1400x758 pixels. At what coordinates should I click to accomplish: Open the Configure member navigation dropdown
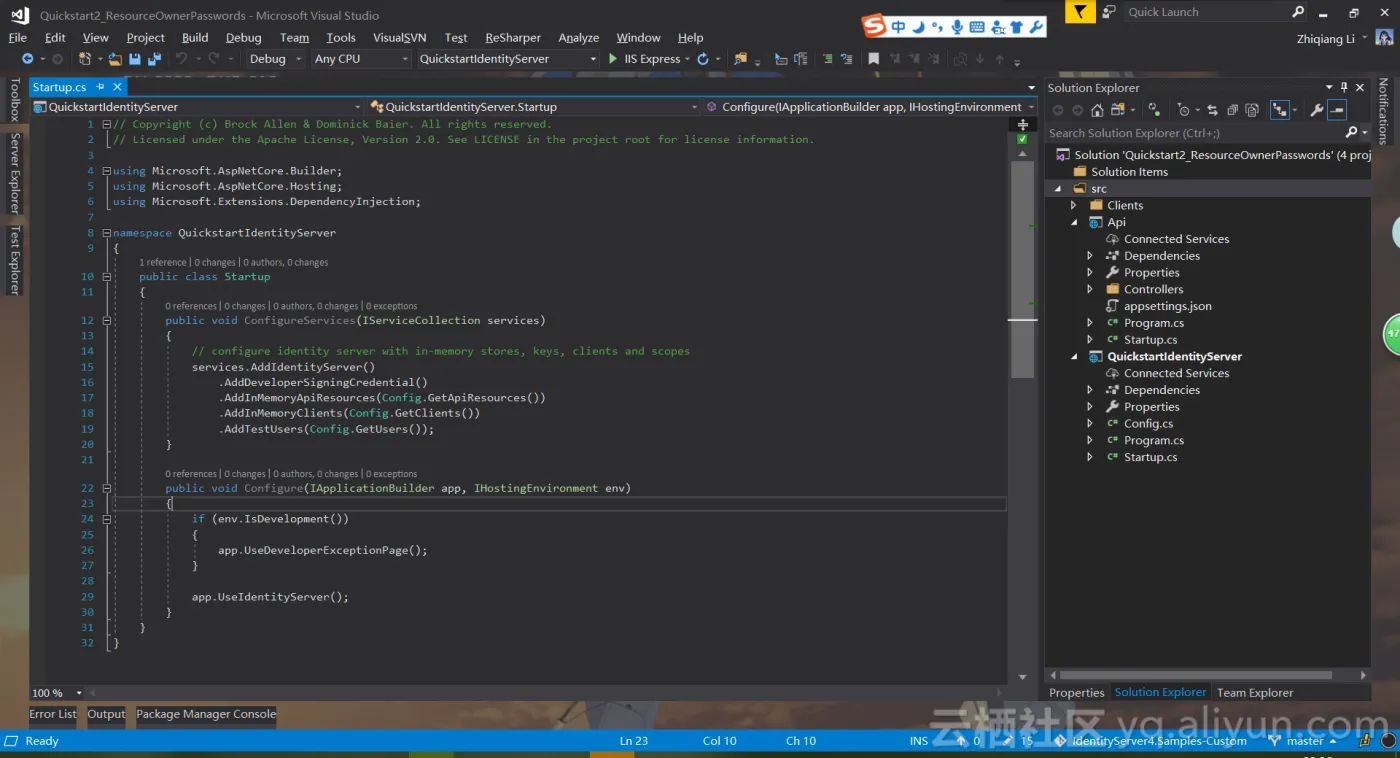(1031, 107)
